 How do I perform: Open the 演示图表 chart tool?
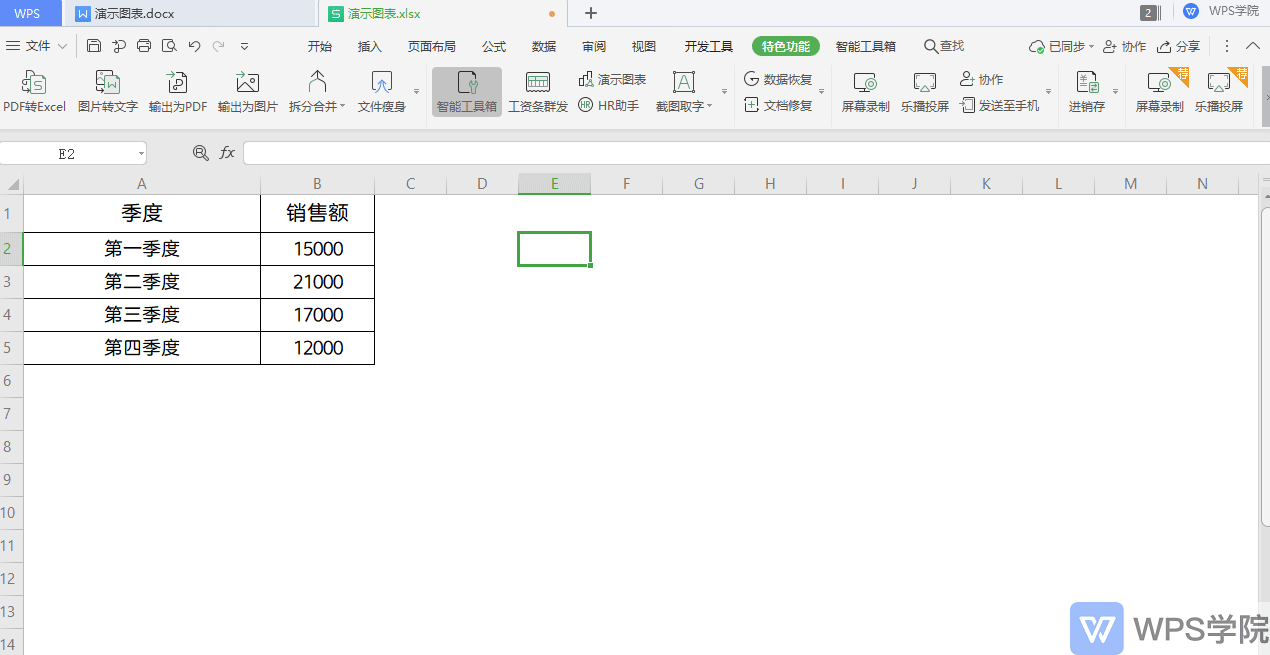point(612,79)
